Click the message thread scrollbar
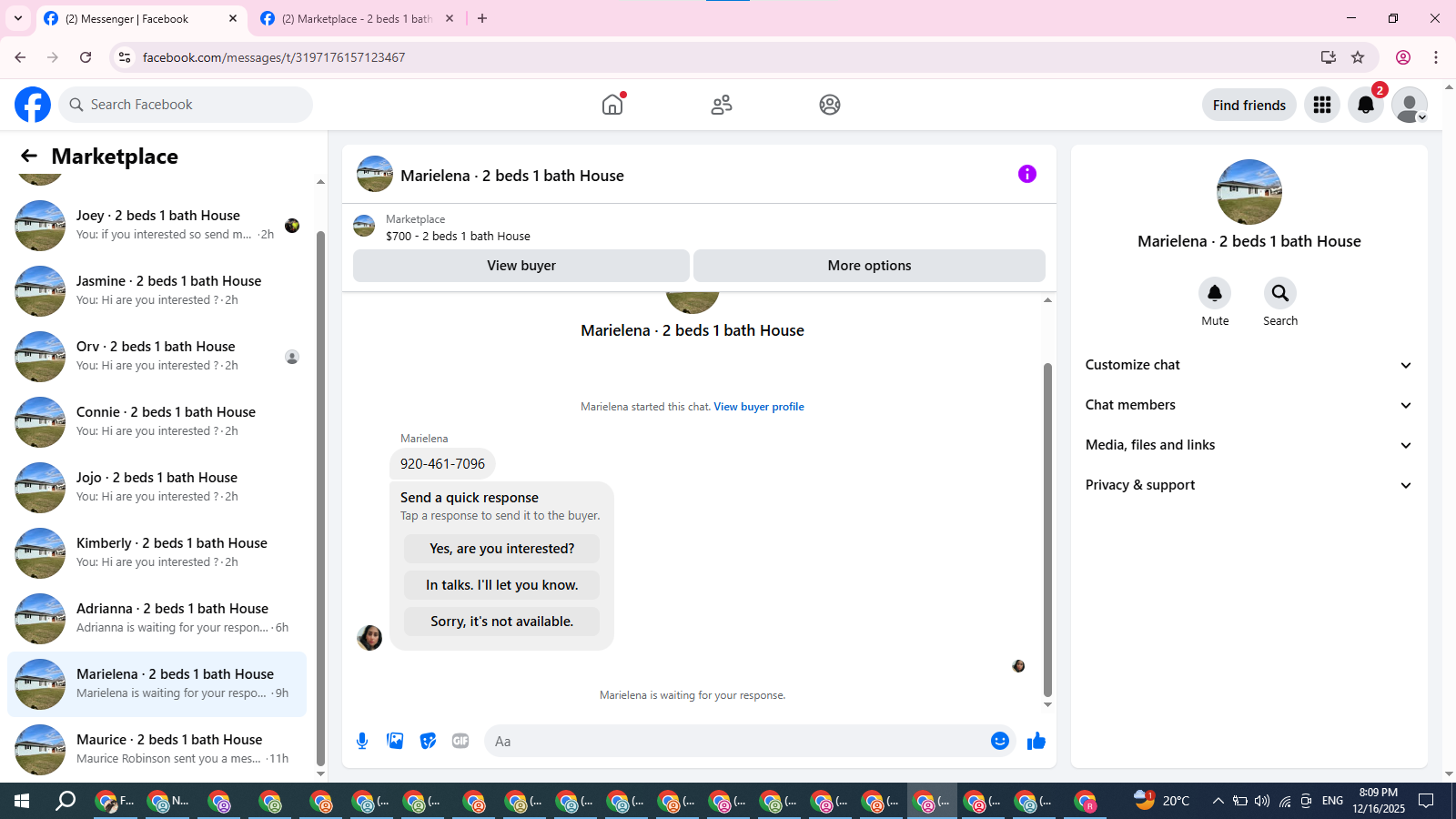The width and height of the screenshot is (1456, 819). pyautogui.click(x=1047, y=530)
